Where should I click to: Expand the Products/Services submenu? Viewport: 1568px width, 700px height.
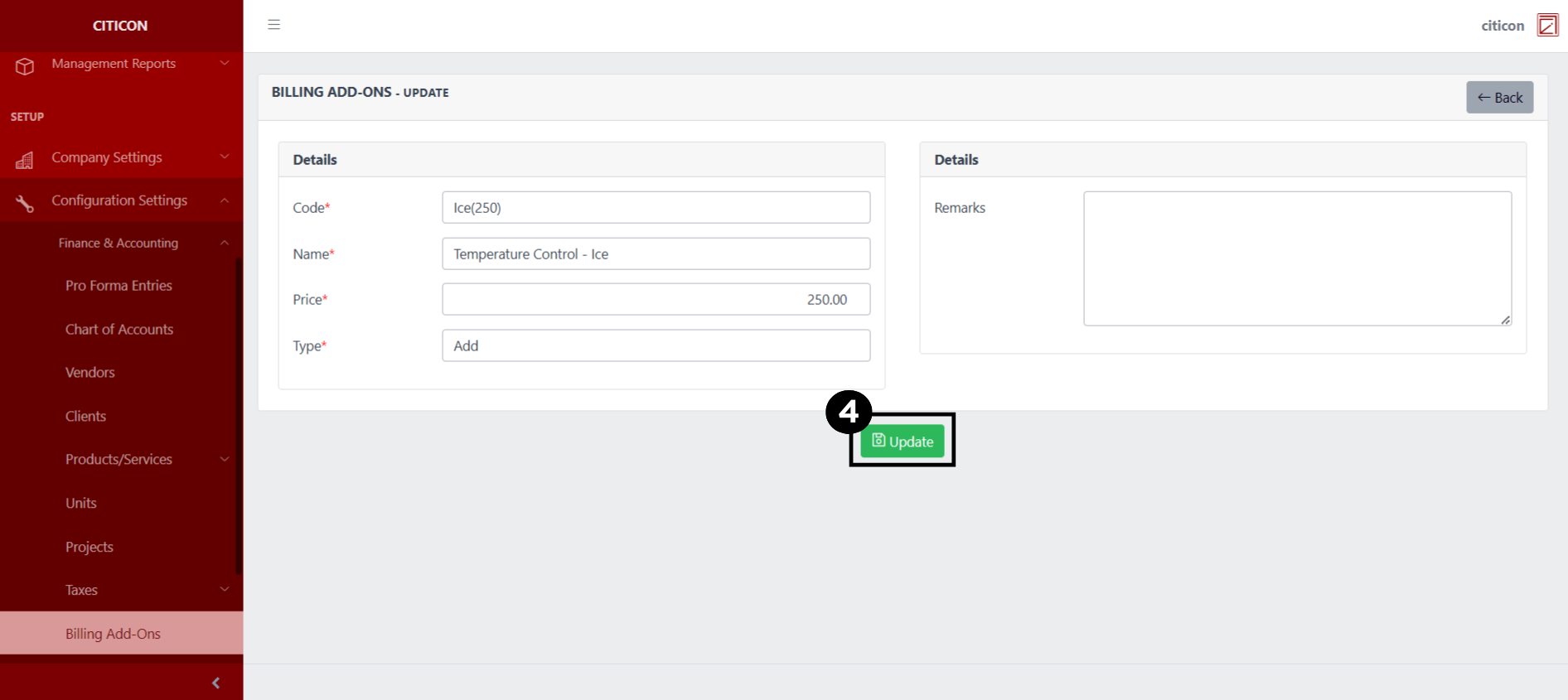point(225,459)
